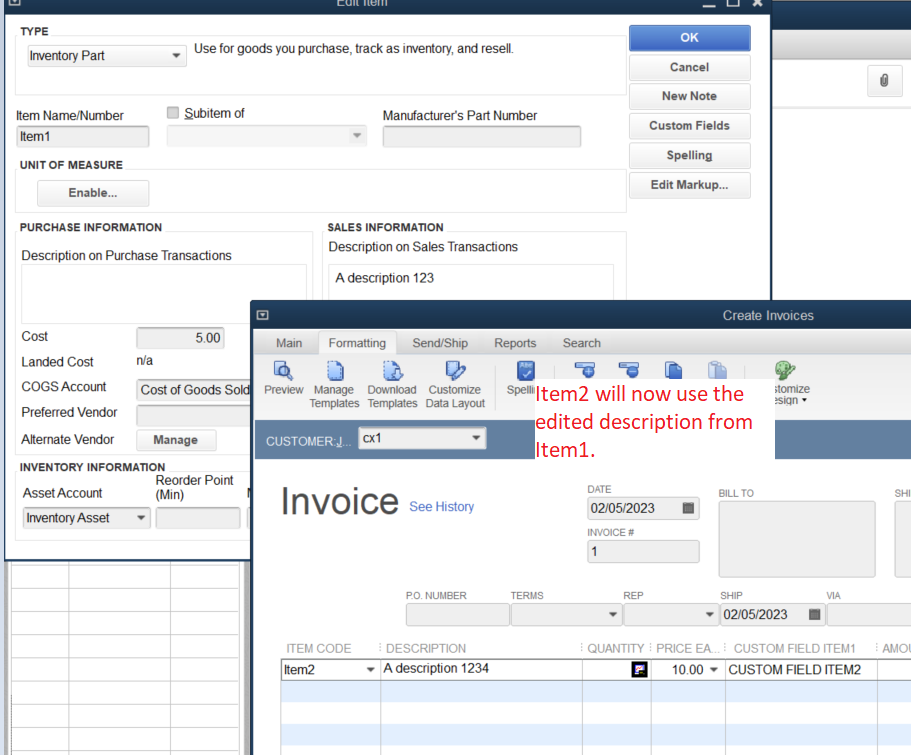Image resolution: width=911 pixels, height=755 pixels.
Task: Click the Spelling button in Edit Item
Action: [x=689, y=156]
